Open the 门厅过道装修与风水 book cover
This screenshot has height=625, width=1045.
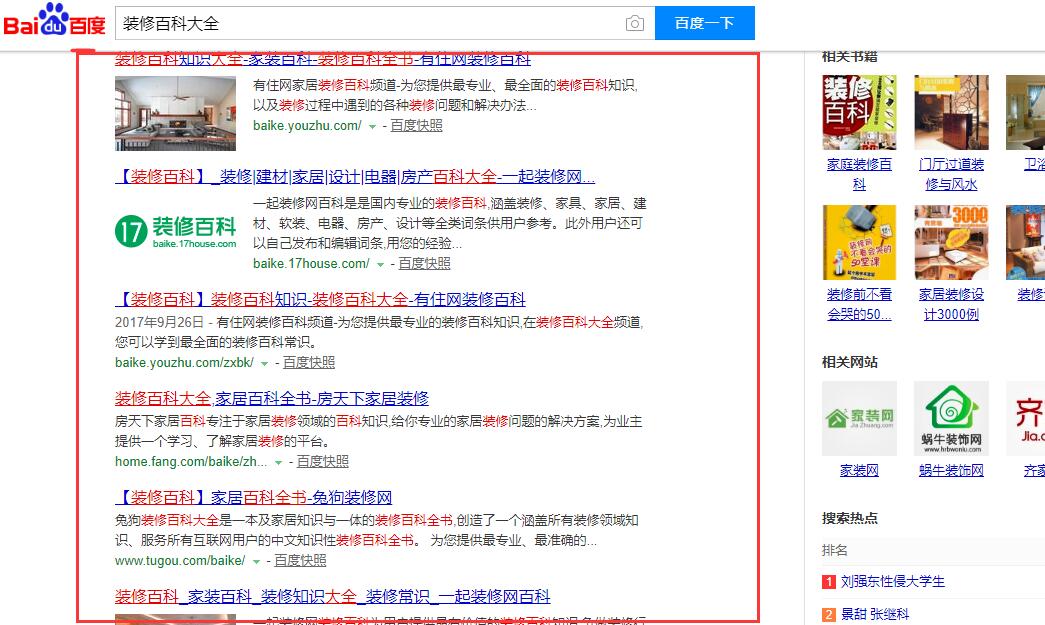[951, 112]
